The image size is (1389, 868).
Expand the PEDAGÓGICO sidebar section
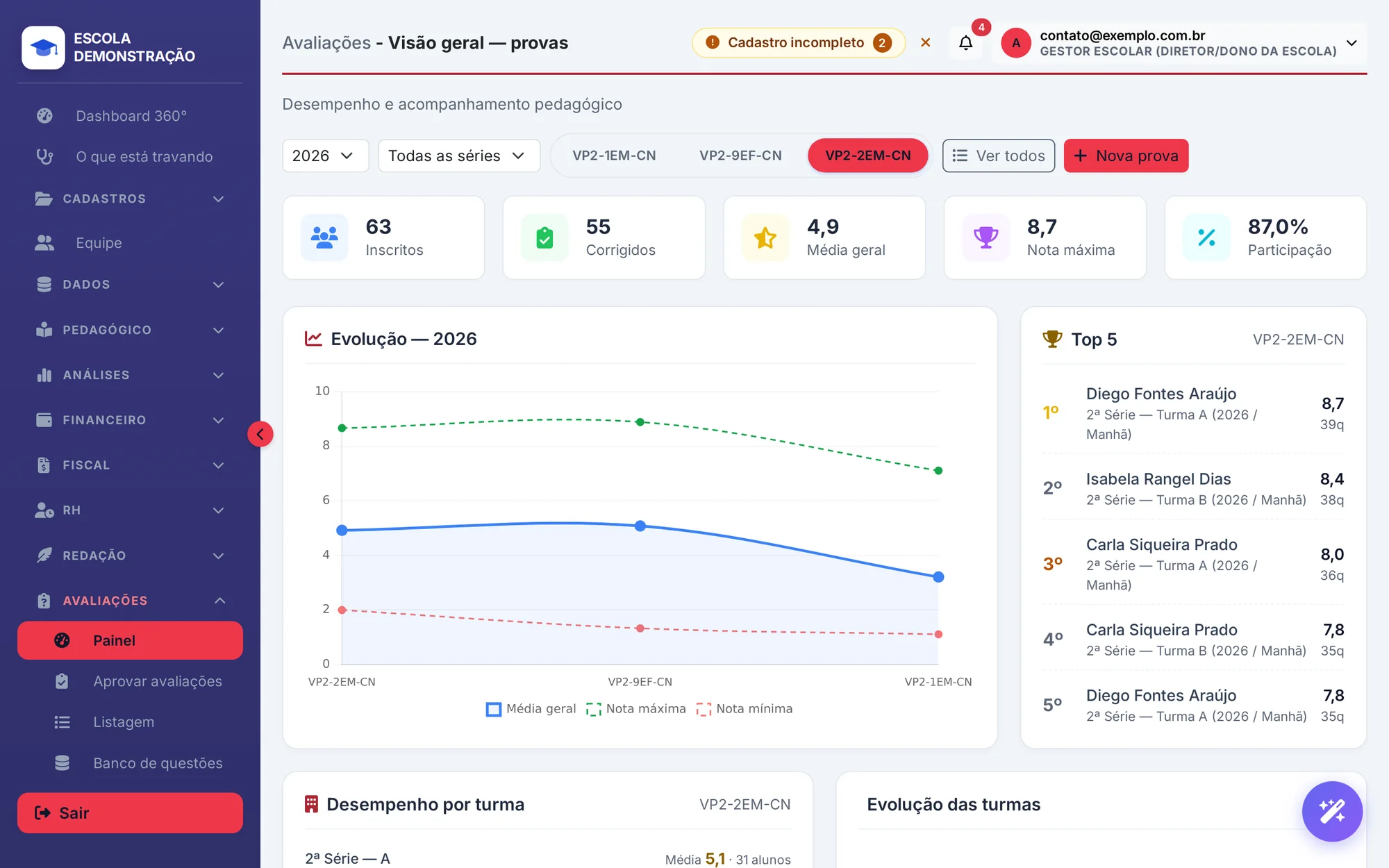130,330
